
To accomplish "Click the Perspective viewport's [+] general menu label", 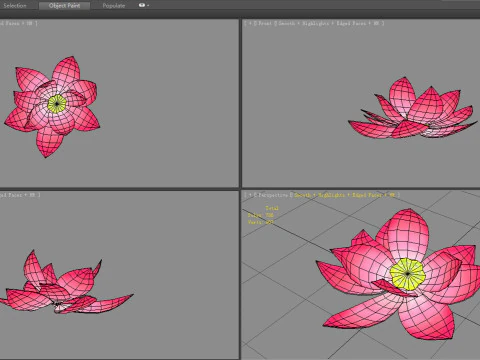I will click(x=249, y=195).
